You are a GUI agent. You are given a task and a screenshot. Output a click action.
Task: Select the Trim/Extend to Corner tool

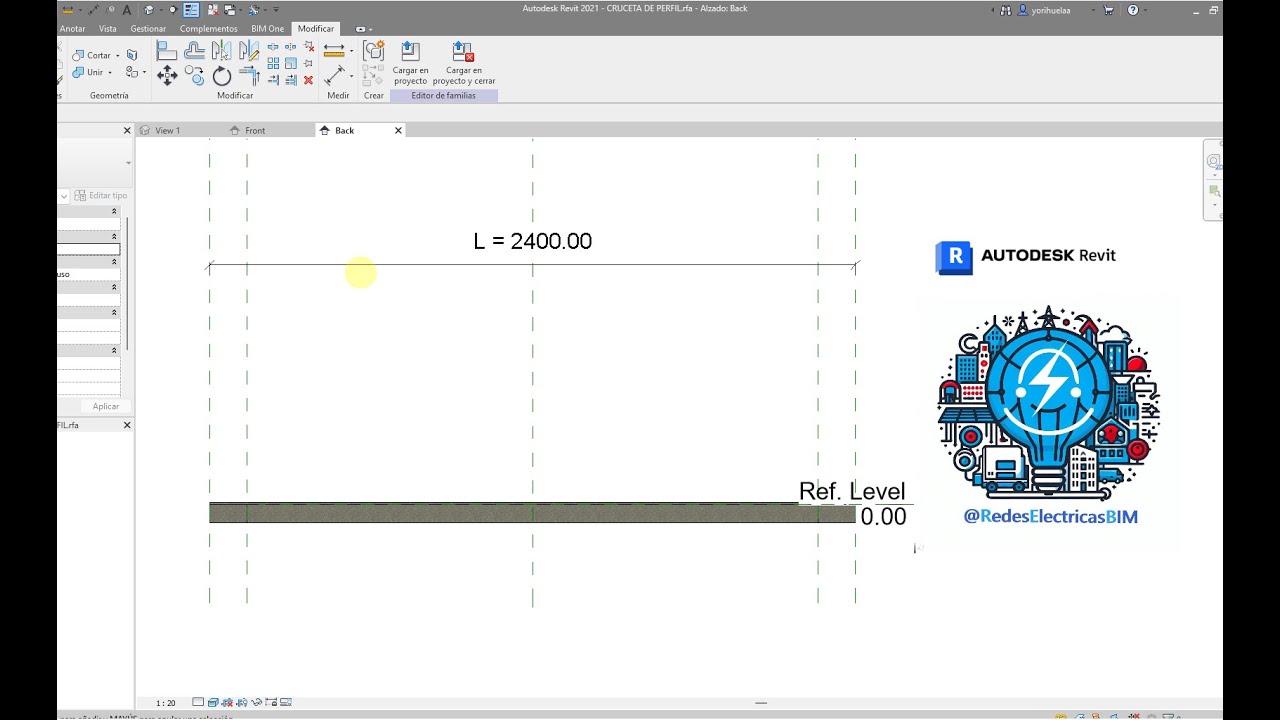(x=249, y=76)
